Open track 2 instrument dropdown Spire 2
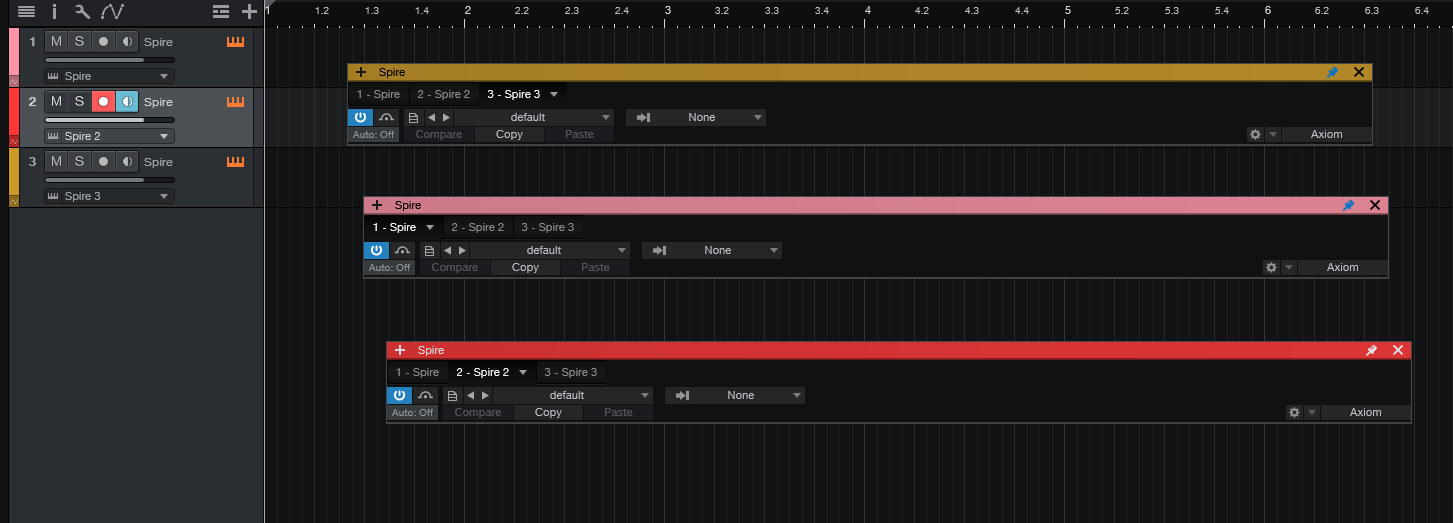Image resolution: width=1453 pixels, height=523 pixels. coord(109,136)
